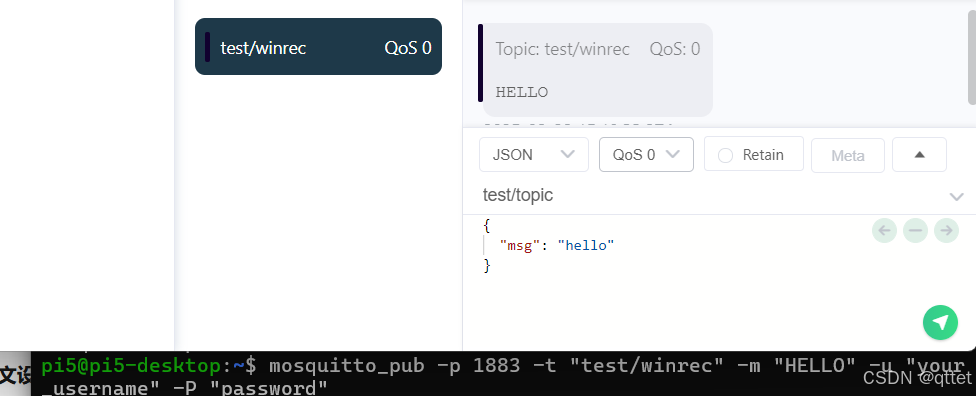This screenshot has width=976, height=396.
Task: Click the "hello" value in the payload
Action: [586, 245]
